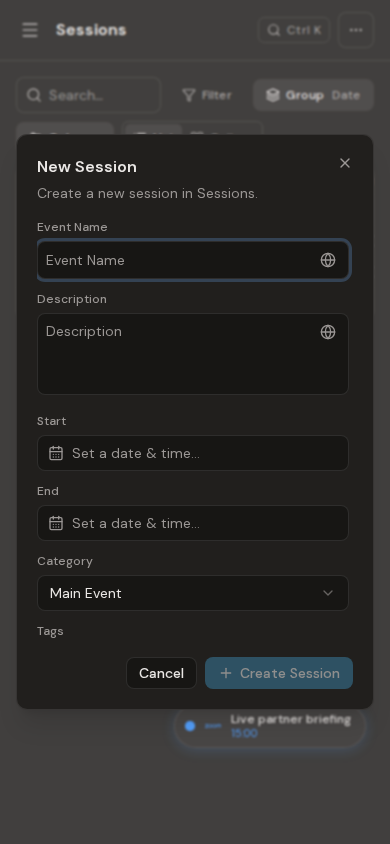Click the globe icon in Event Name

(328, 260)
